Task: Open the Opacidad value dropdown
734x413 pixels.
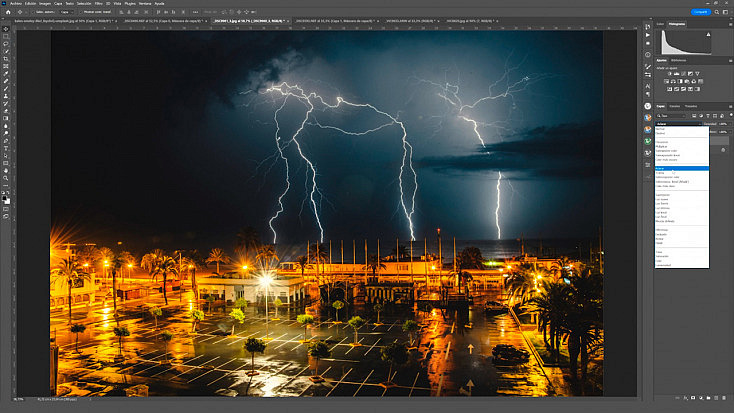Action: tap(730, 124)
